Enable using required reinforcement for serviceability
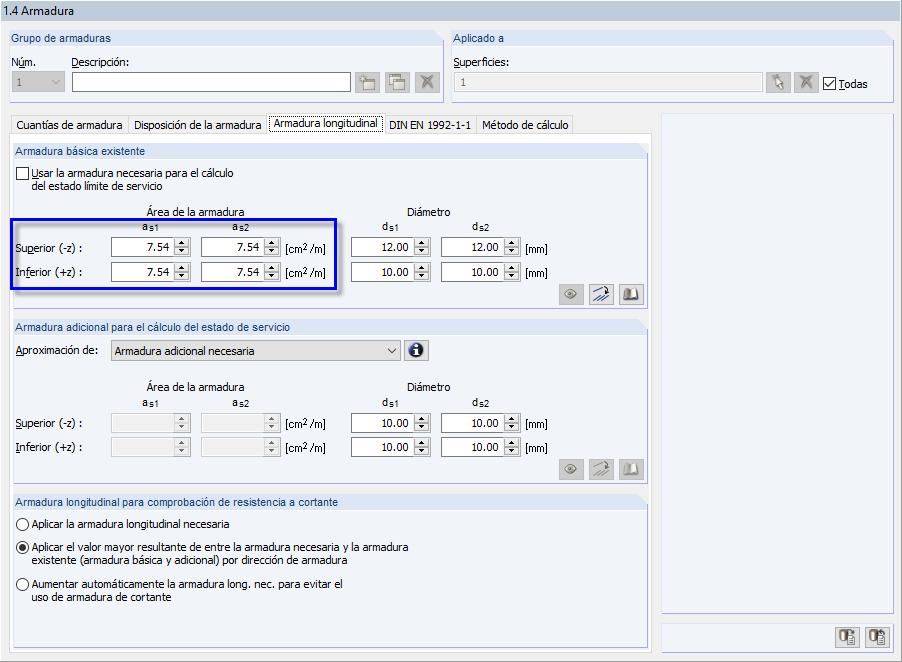This screenshot has width=902, height=662. click(22, 173)
